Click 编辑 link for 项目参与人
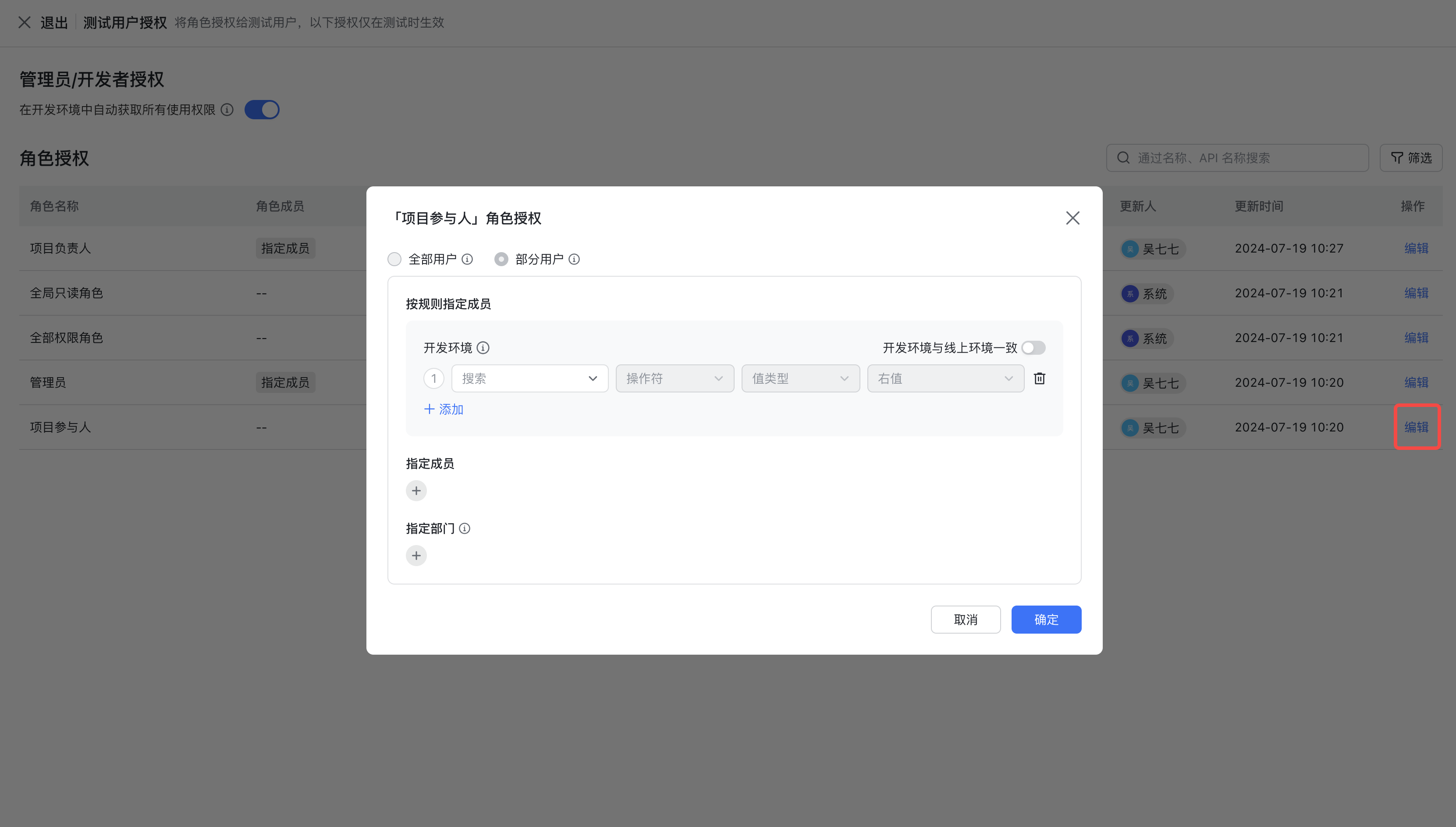Screen dimensions: 1456x827 click(x=1416, y=427)
